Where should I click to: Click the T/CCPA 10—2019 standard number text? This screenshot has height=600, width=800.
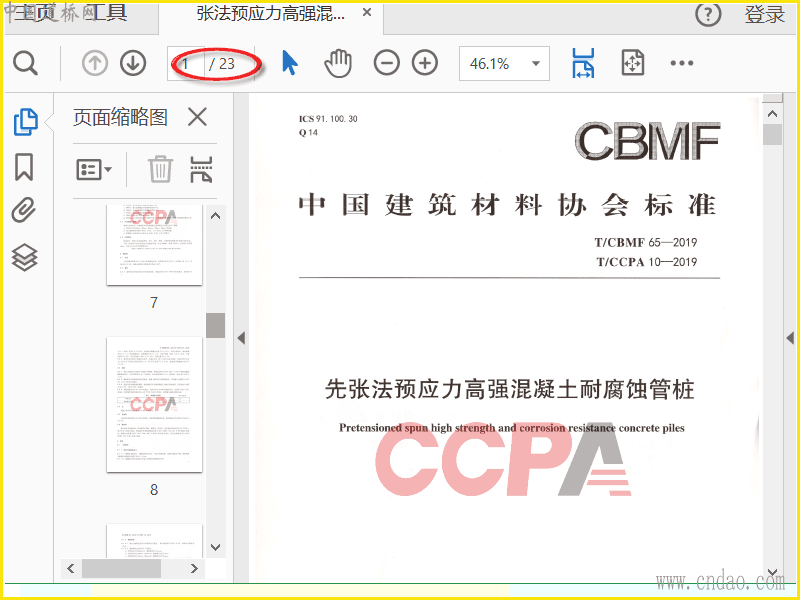[x=646, y=262]
